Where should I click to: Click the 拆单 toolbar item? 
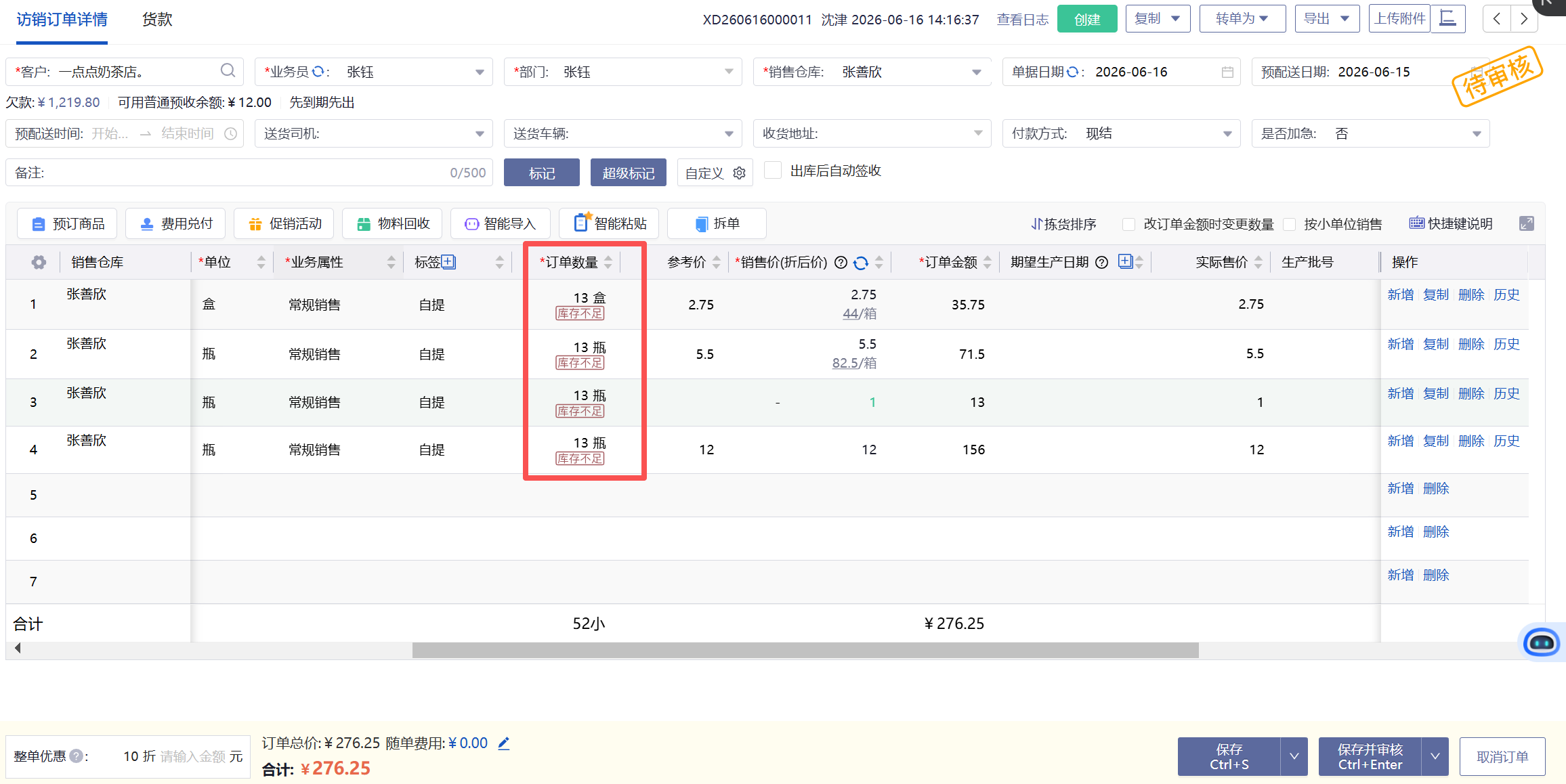click(717, 223)
